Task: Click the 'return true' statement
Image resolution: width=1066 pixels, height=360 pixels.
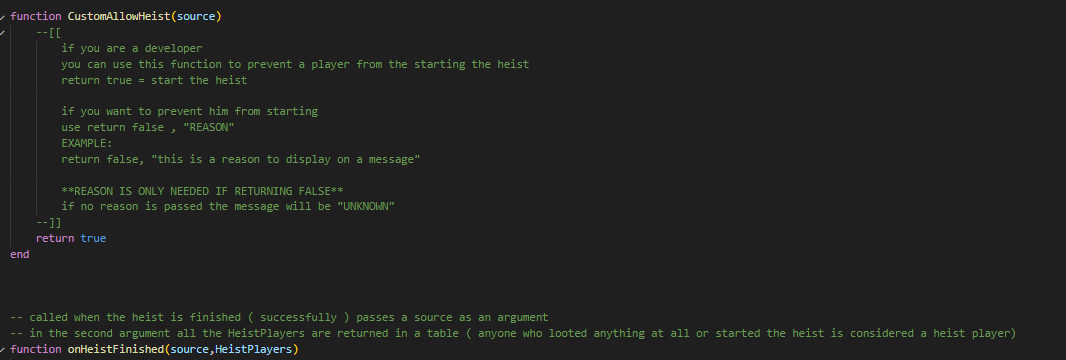Action: (x=71, y=238)
